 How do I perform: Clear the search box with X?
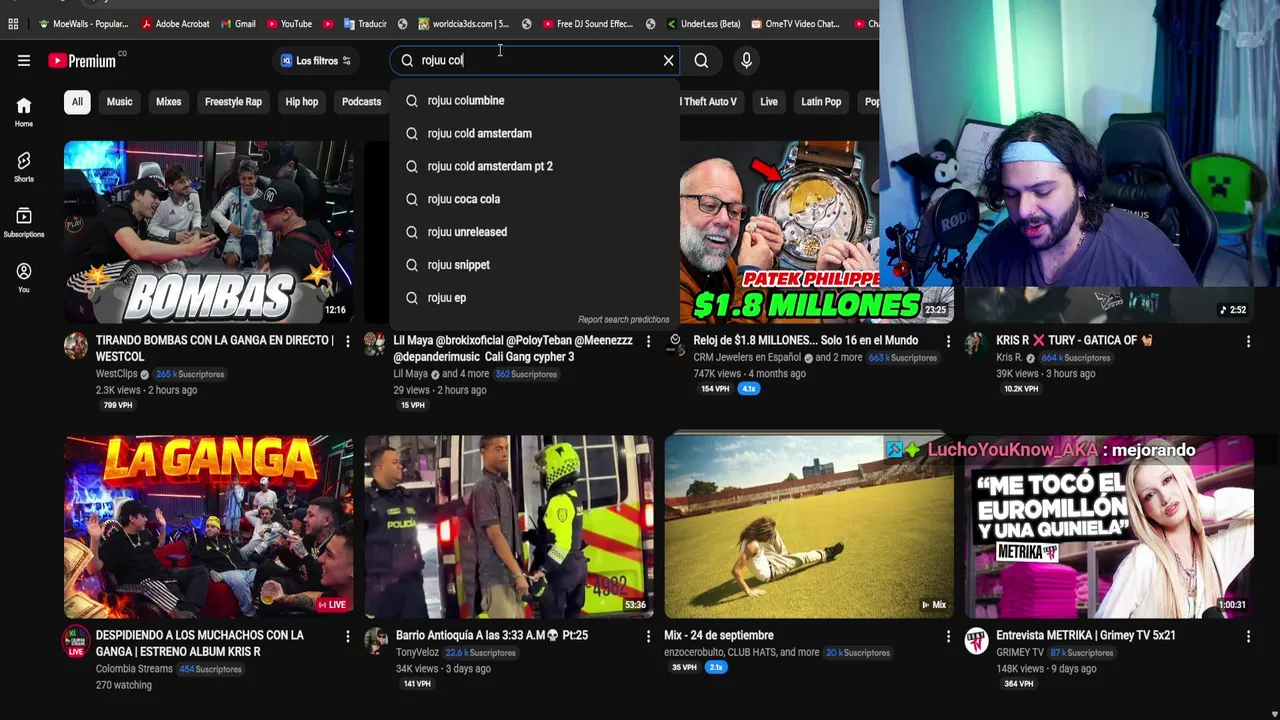pyautogui.click(x=669, y=60)
